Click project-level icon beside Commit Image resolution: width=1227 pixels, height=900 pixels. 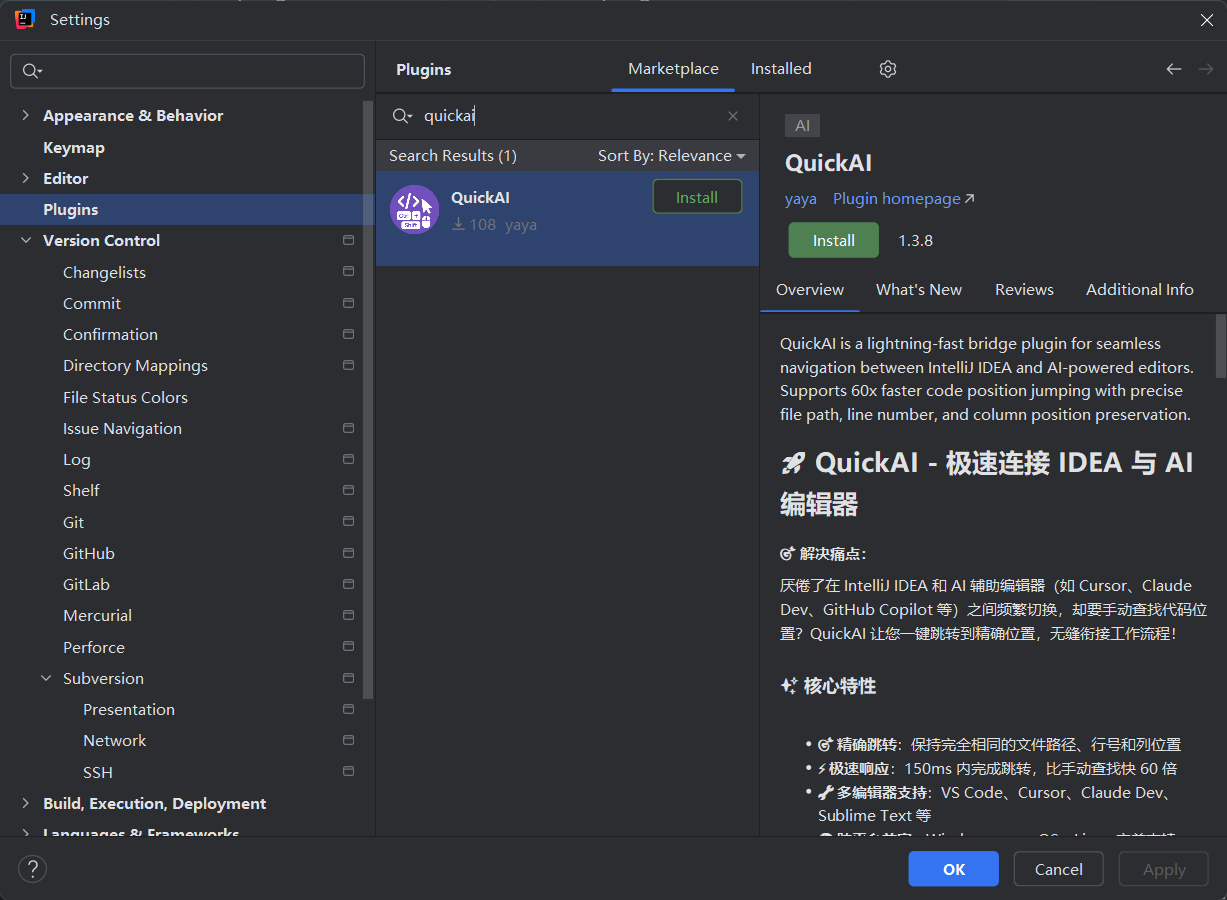click(x=348, y=303)
